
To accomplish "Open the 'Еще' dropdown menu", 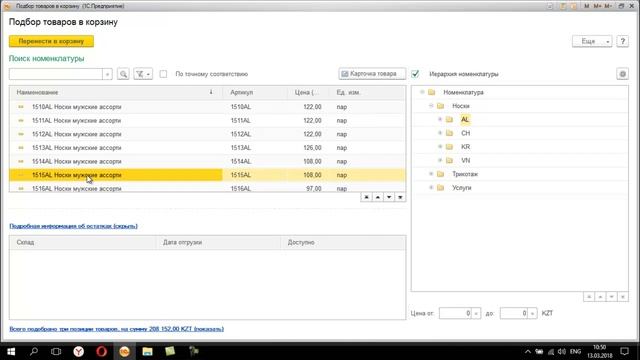I will (x=592, y=41).
